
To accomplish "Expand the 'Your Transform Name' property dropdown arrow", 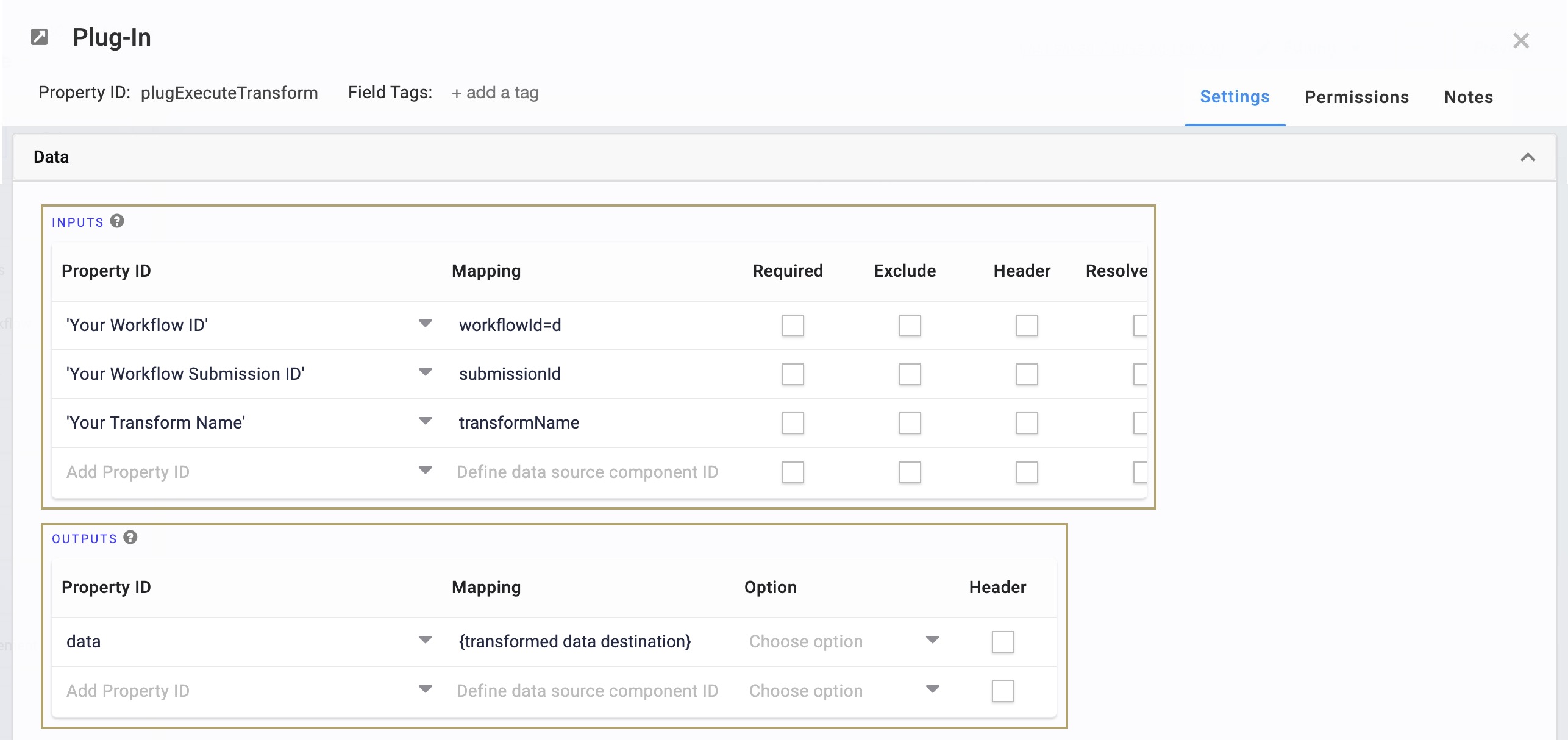I will [426, 421].
